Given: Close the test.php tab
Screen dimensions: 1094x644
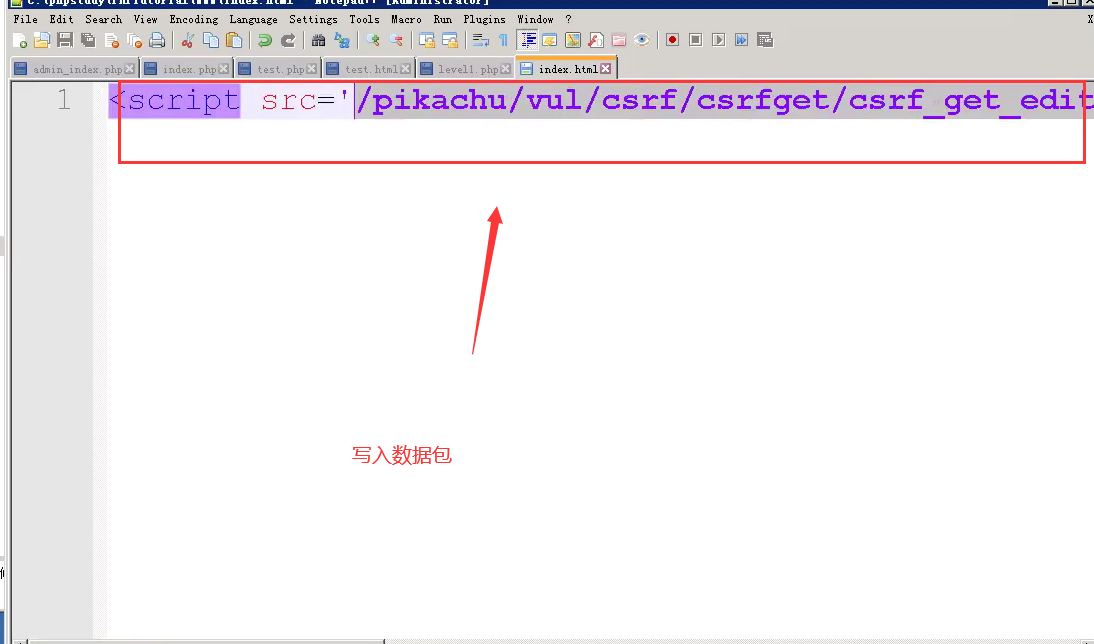Looking at the screenshot, I should 311,69.
